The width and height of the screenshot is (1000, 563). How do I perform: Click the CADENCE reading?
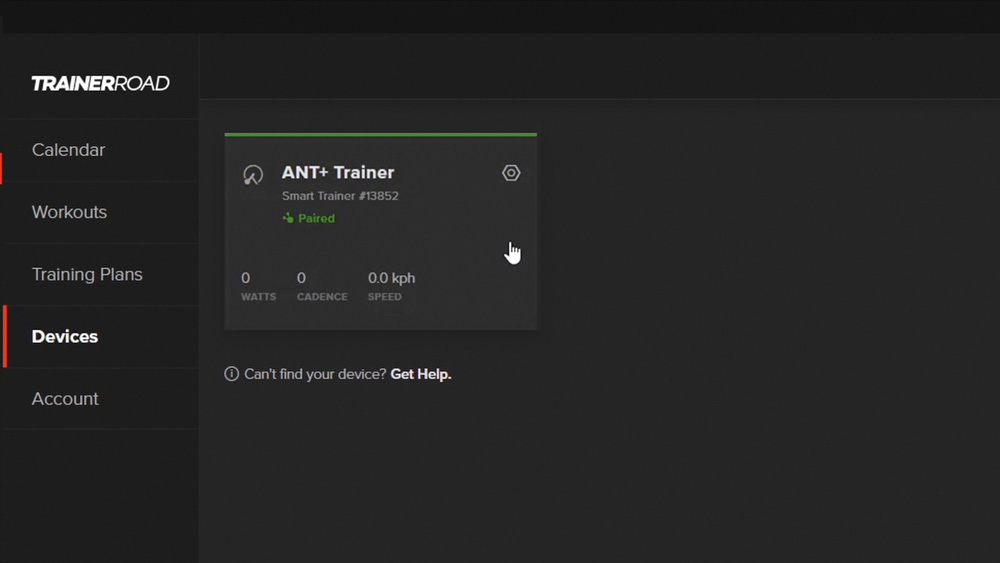pos(322,286)
